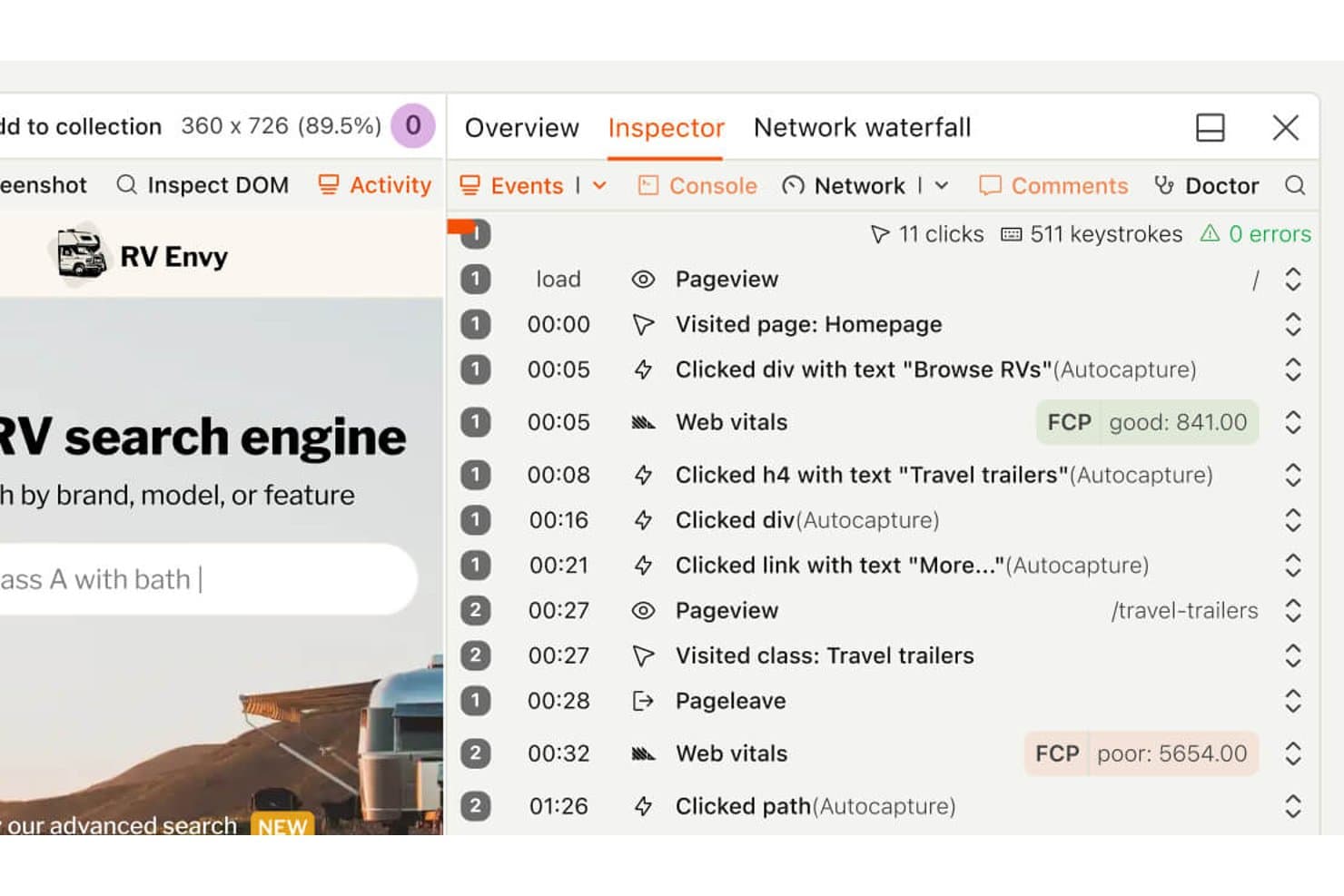Toggle the Console filter
Viewport: 1344px width, 896px height.
(697, 186)
